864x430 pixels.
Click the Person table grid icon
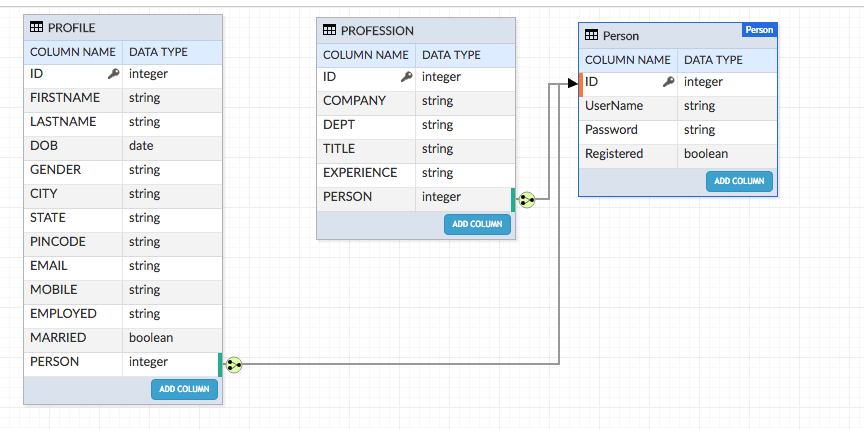592,36
